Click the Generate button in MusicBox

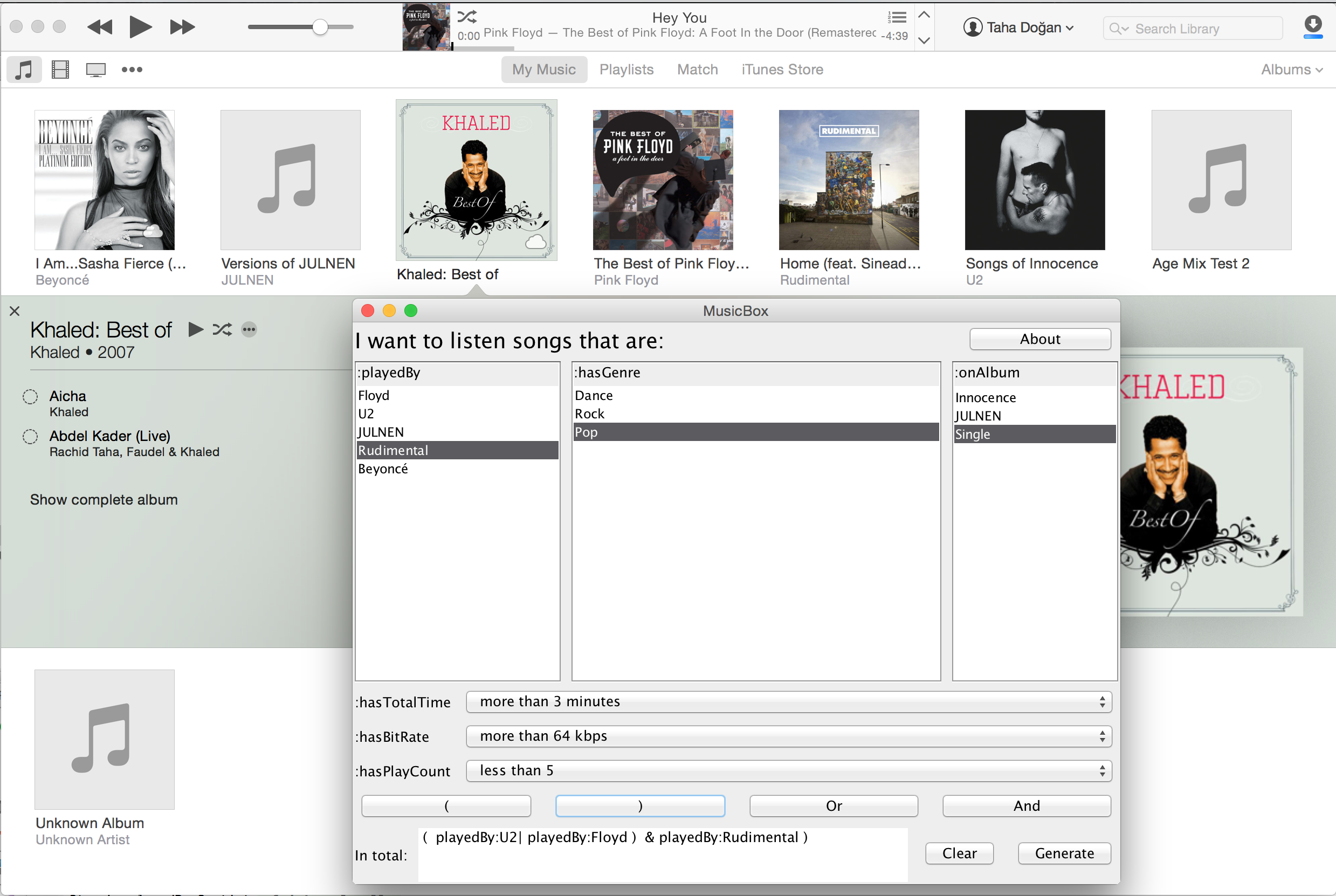(x=1064, y=853)
